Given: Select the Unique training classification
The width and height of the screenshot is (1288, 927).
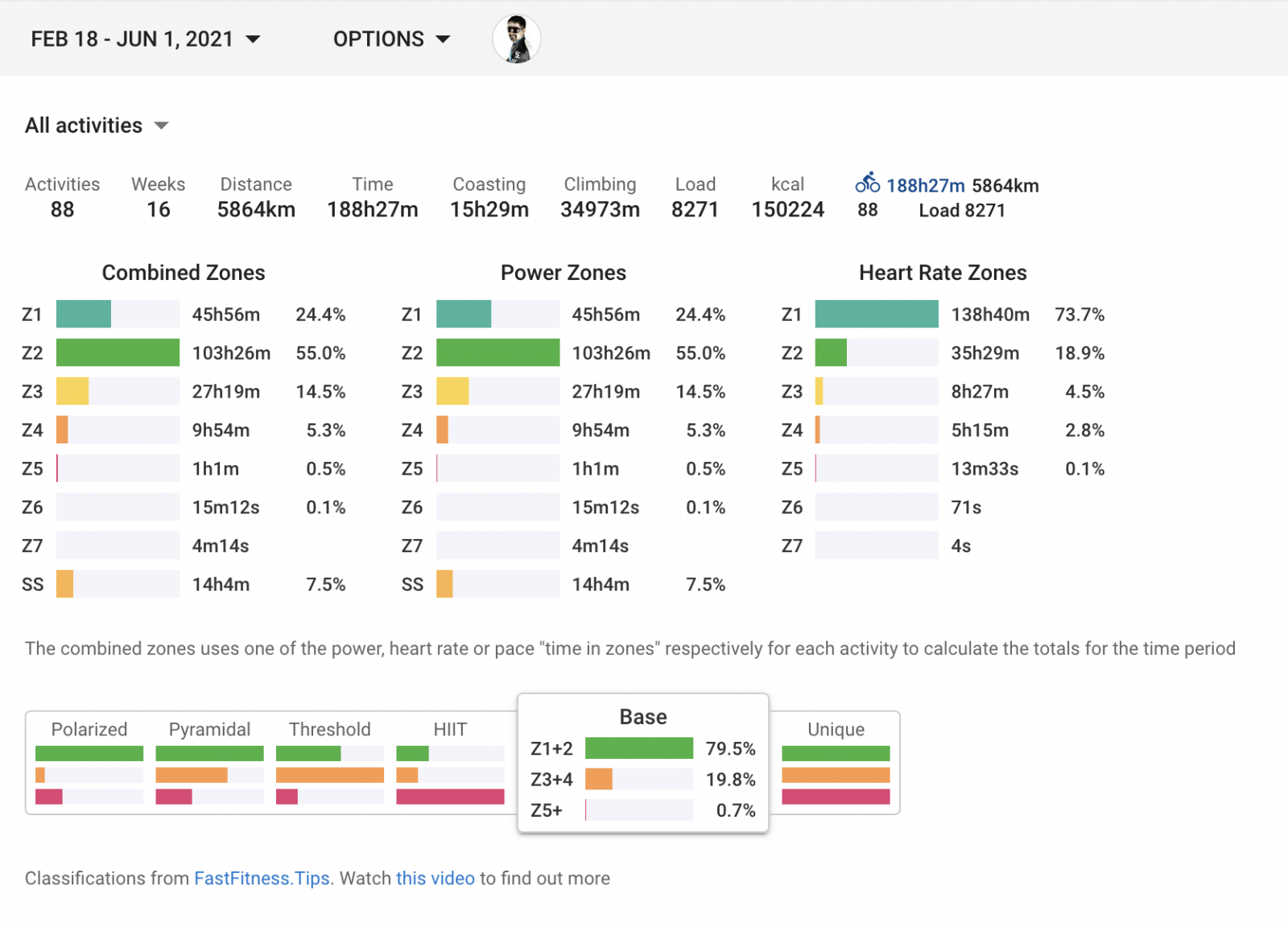Looking at the screenshot, I should click(x=836, y=761).
